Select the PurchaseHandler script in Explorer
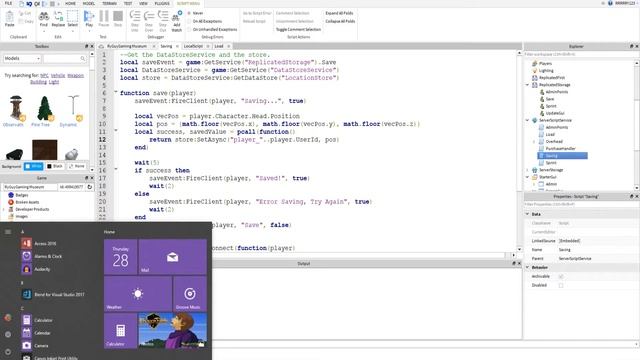The image size is (640, 360). coord(557,149)
